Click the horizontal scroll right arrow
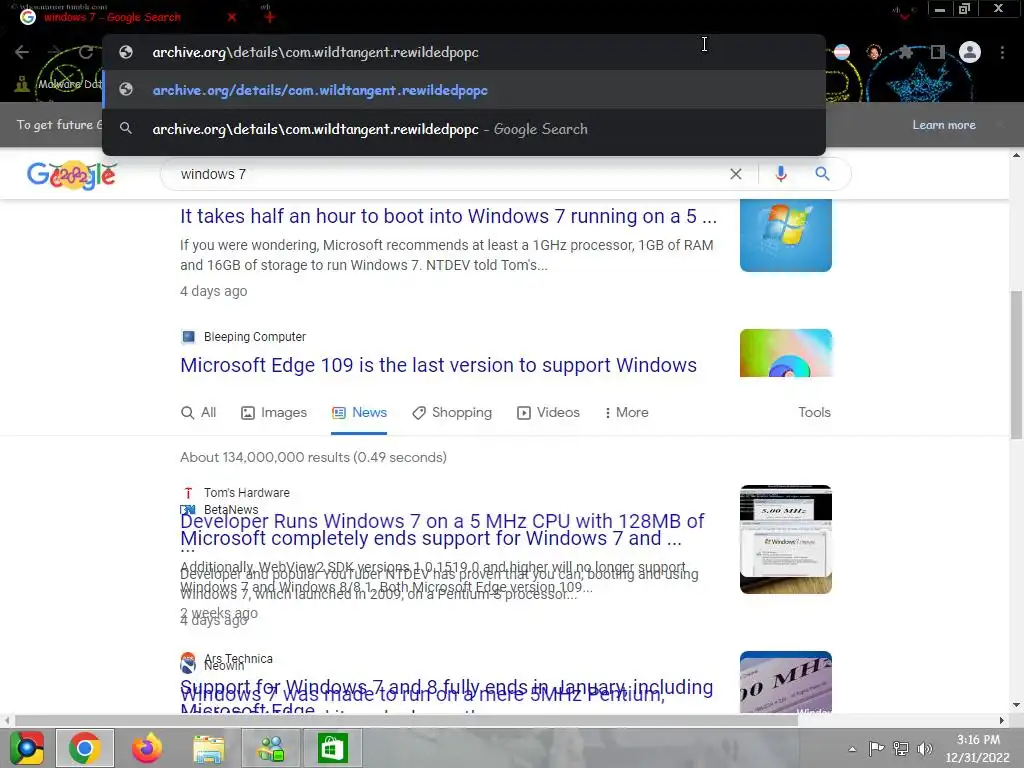 (x=1002, y=720)
